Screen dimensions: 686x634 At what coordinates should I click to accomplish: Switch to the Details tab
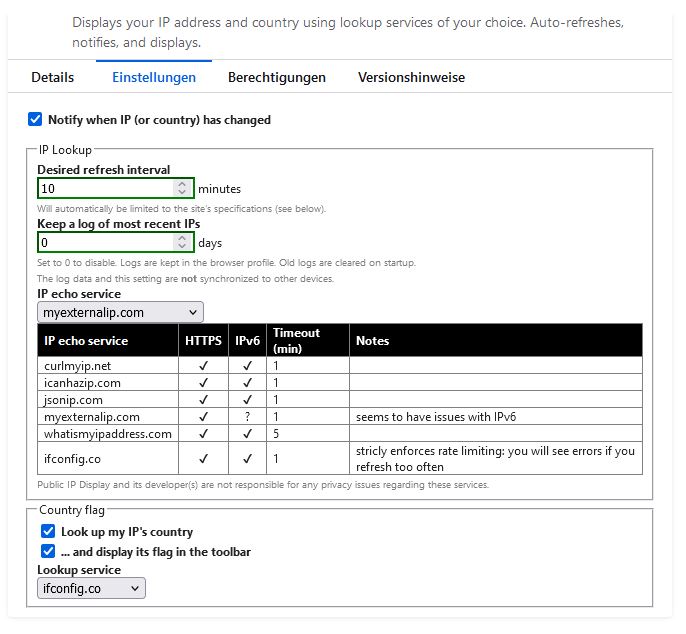[x=53, y=77]
